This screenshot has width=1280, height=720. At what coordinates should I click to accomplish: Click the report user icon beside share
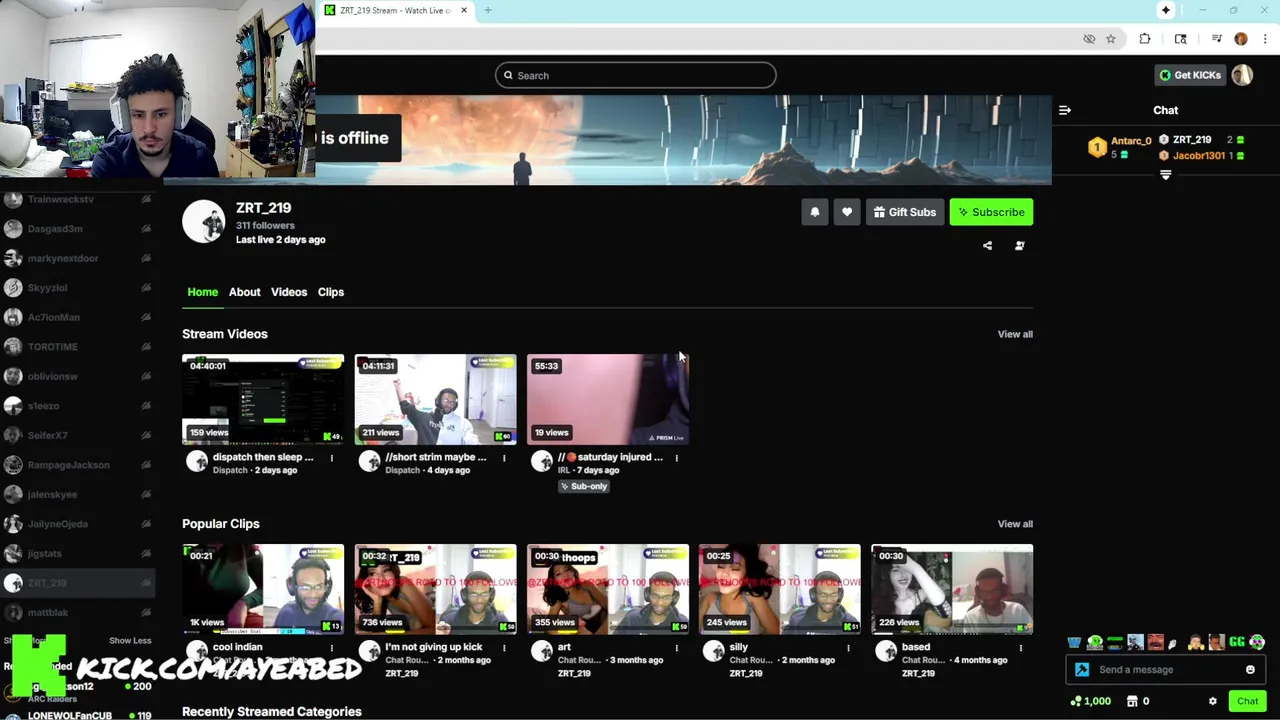point(1019,245)
